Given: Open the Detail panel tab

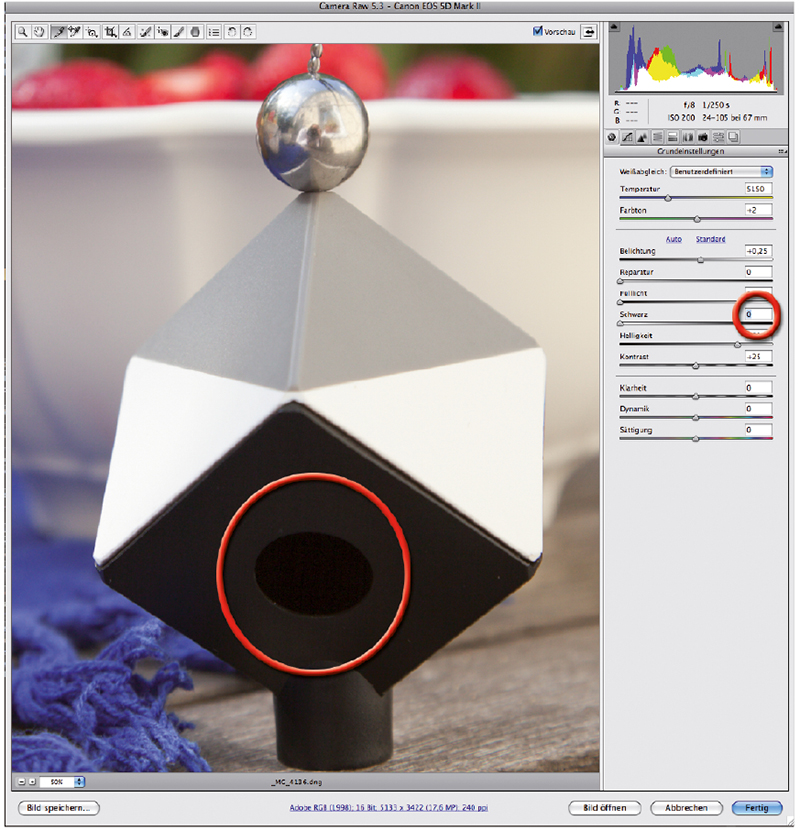Looking at the screenshot, I should pyautogui.click(x=642, y=137).
